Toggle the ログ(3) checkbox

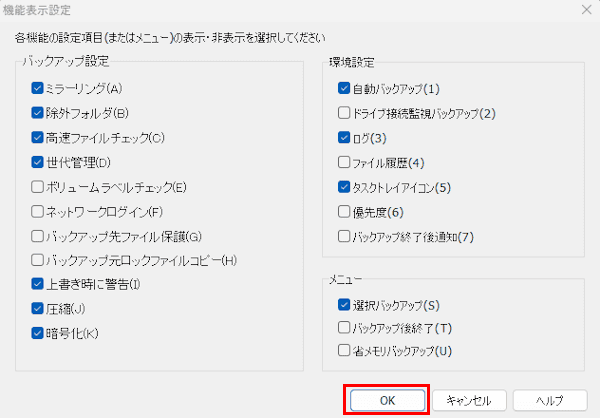344,137
